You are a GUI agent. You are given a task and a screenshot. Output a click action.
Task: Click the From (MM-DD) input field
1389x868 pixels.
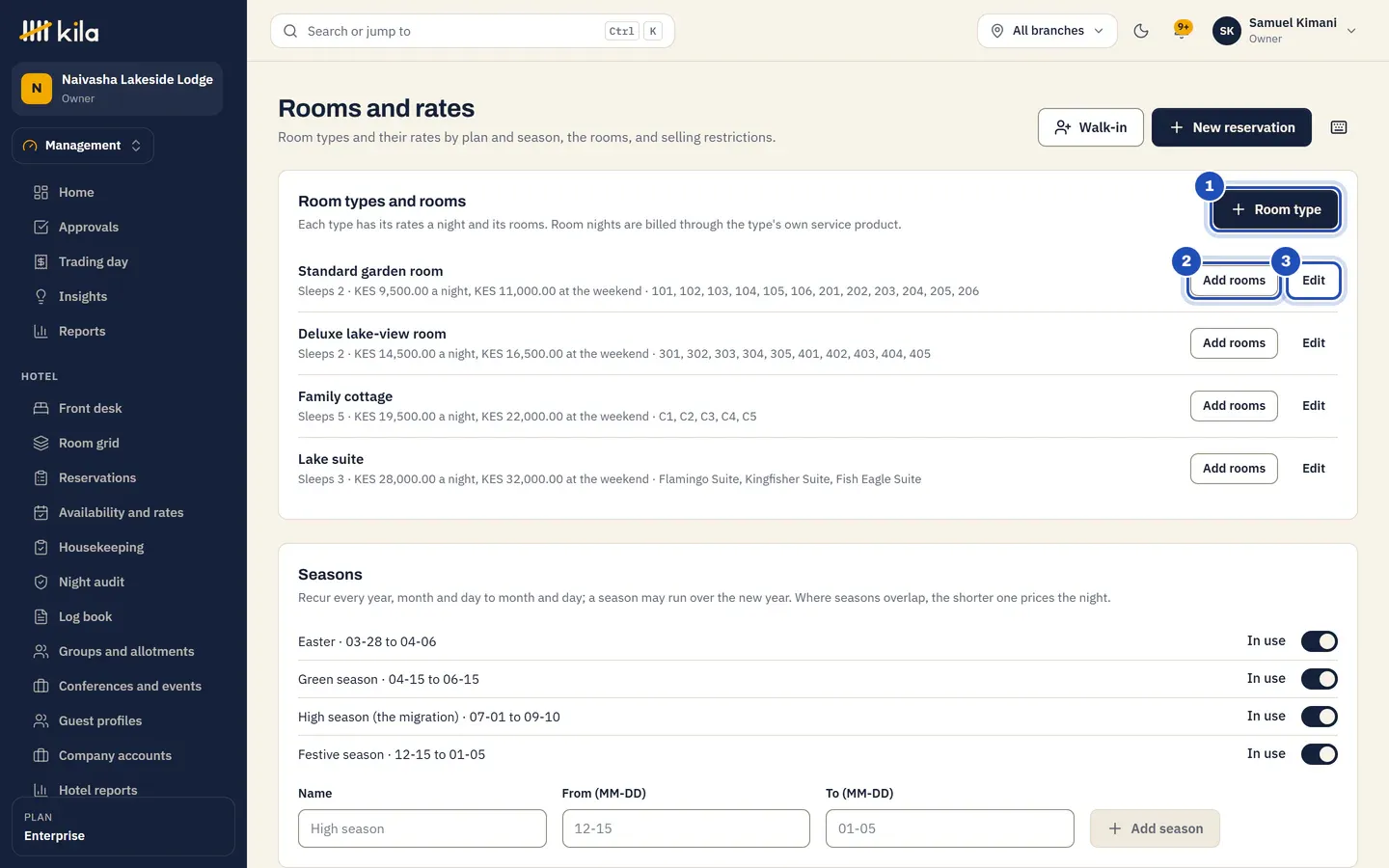point(686,828)
